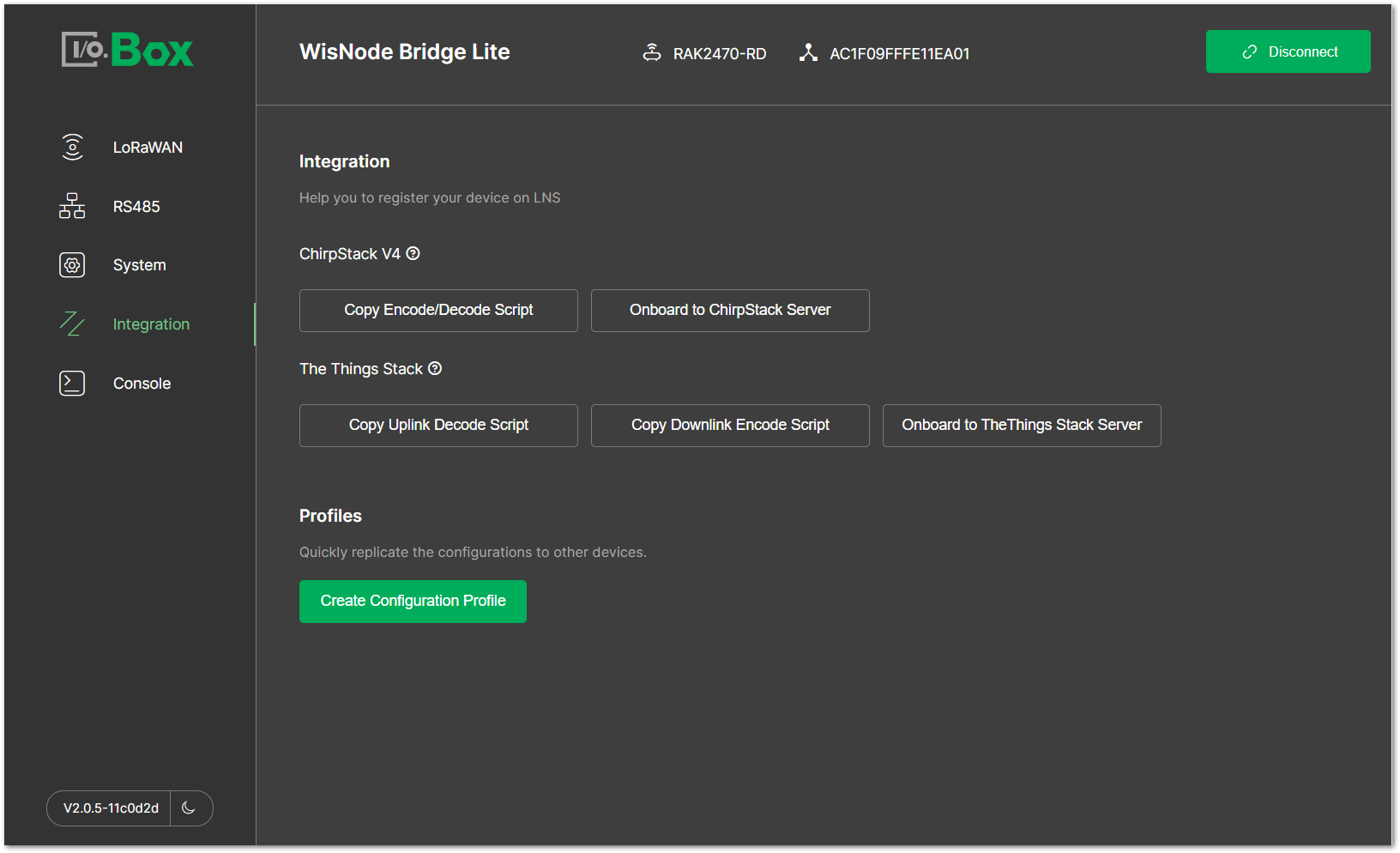Click the Profiles section heading

[x=330, y=516]
